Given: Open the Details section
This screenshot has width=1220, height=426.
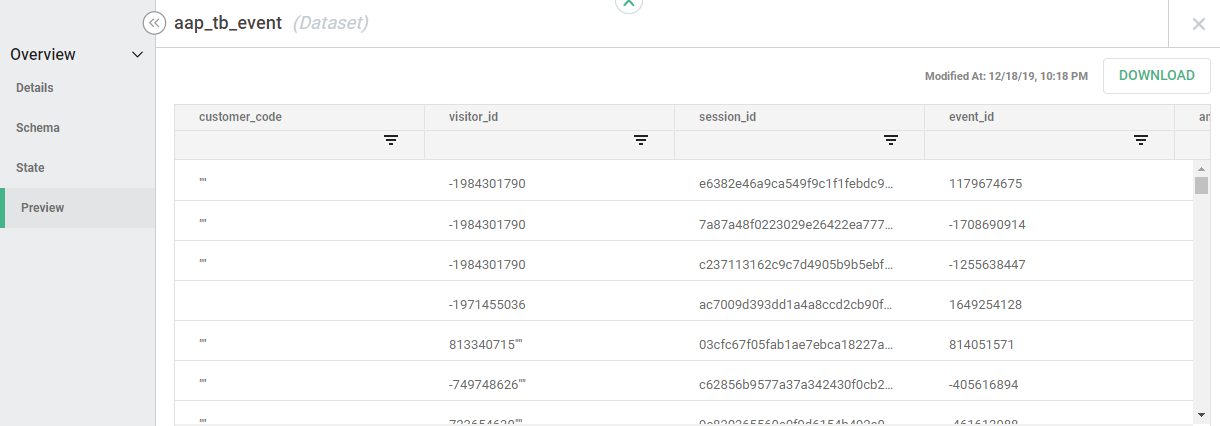Looking at the screenshot, I should coord(35,88).
